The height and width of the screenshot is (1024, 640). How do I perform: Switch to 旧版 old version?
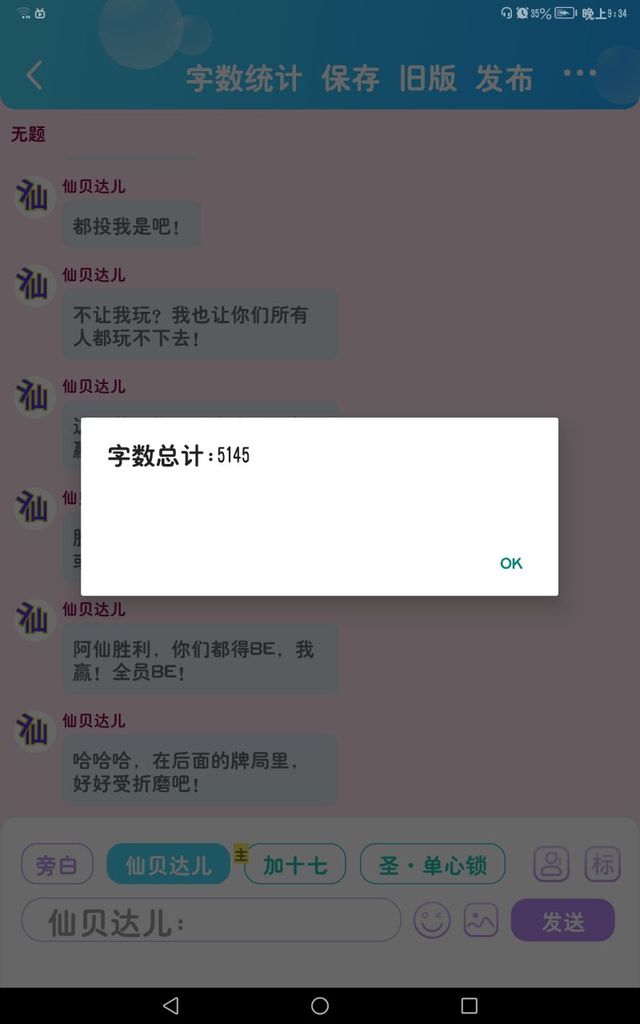(428, 79)
